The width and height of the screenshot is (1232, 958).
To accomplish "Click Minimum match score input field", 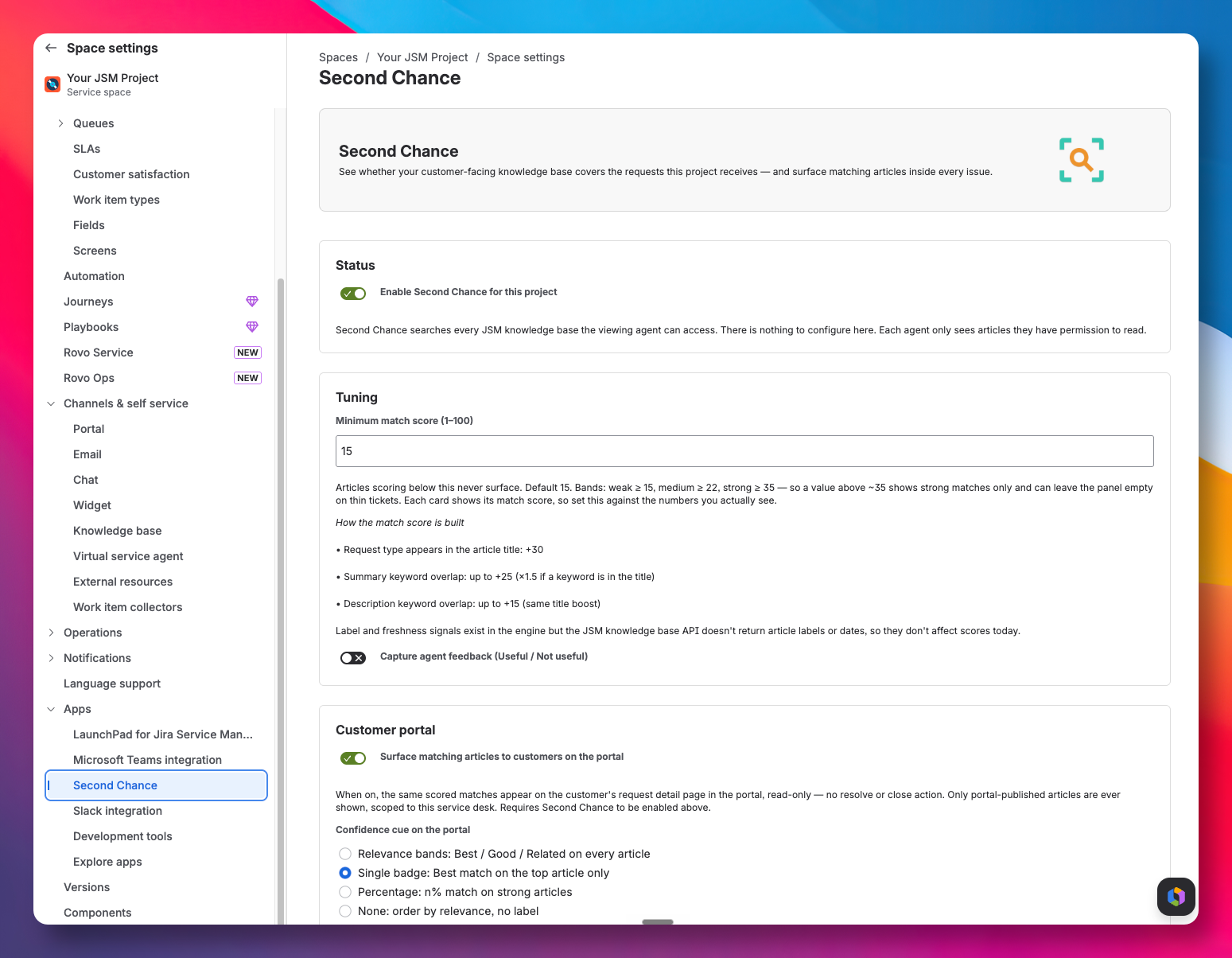I will [x=744, y=451].
